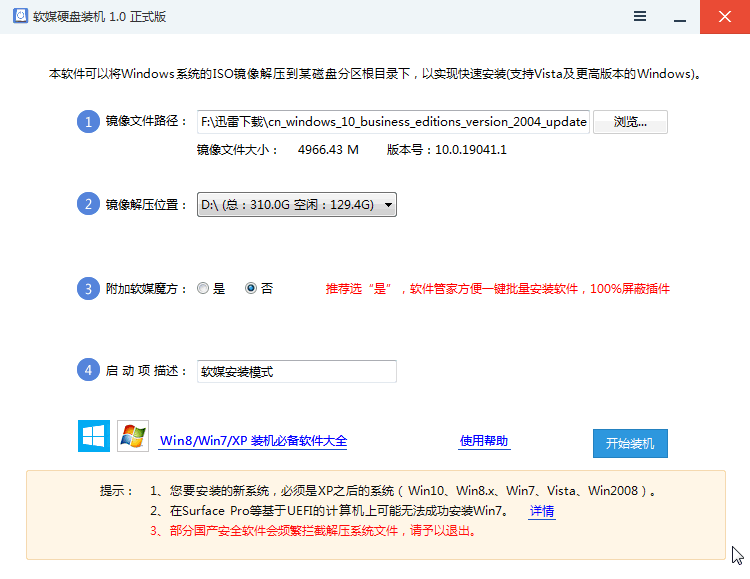Click the step 3 number badge
Image resolution: width=750 pixels, height=579 pixels.
(89, 289)
